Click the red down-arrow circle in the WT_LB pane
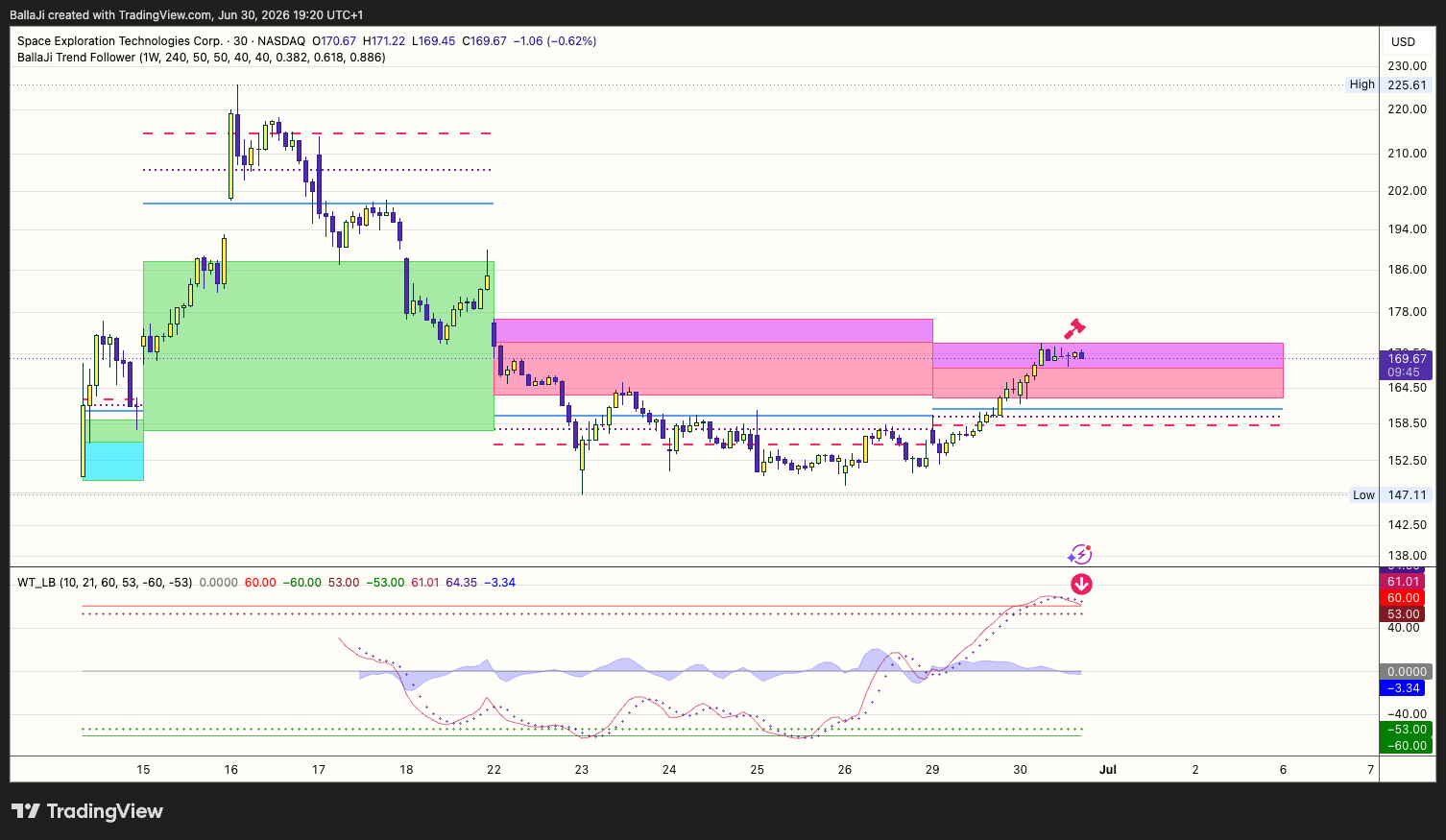This screenshot has width=1446, height=840. tap(1081, 584)
